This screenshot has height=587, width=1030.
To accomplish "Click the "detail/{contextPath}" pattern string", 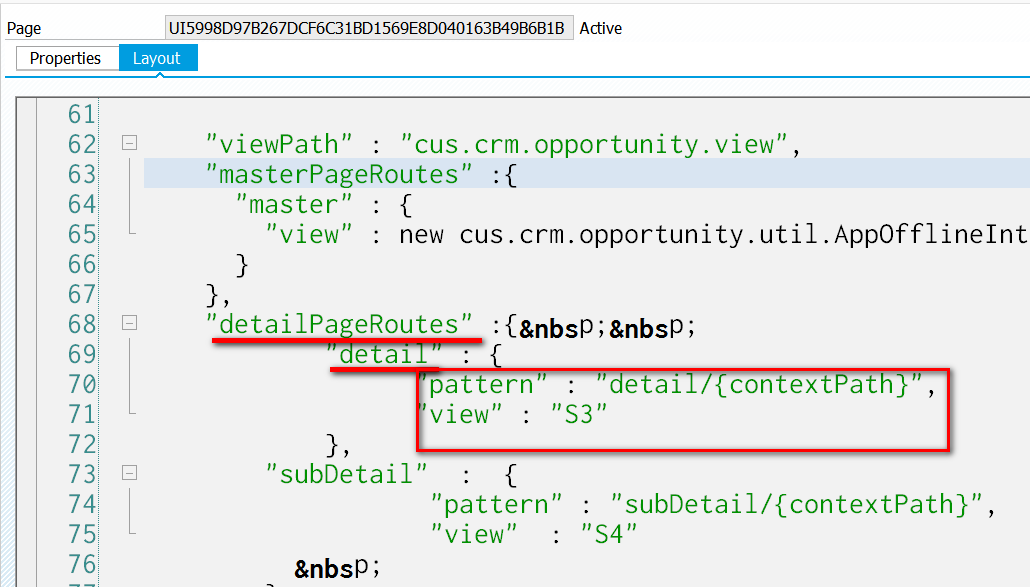I will point(760,384).
